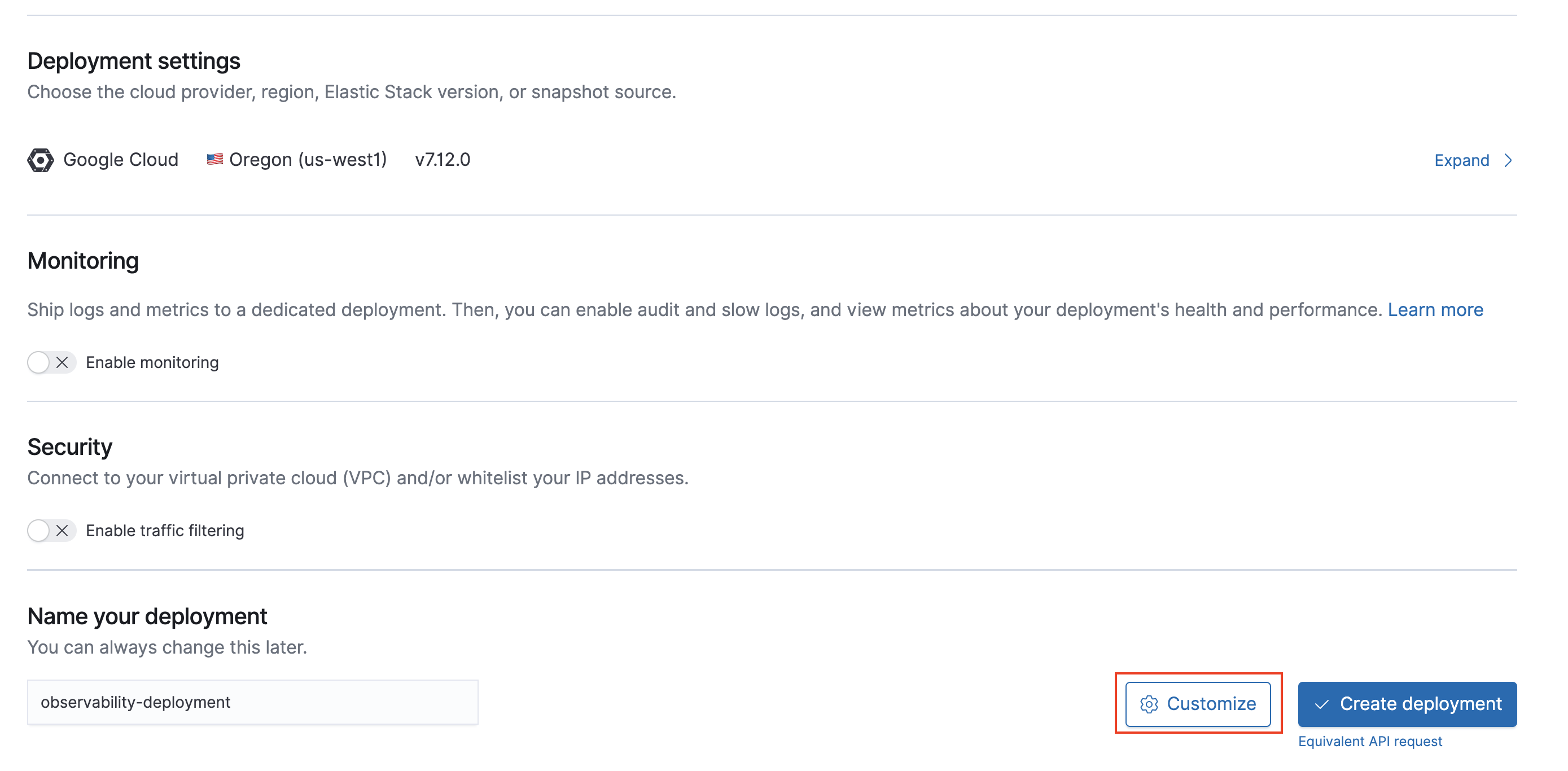Viewport: 1568px width, 771px height.
Task: Click the checkmark icon in Create deployment
Action: [x=1321, y=704]
